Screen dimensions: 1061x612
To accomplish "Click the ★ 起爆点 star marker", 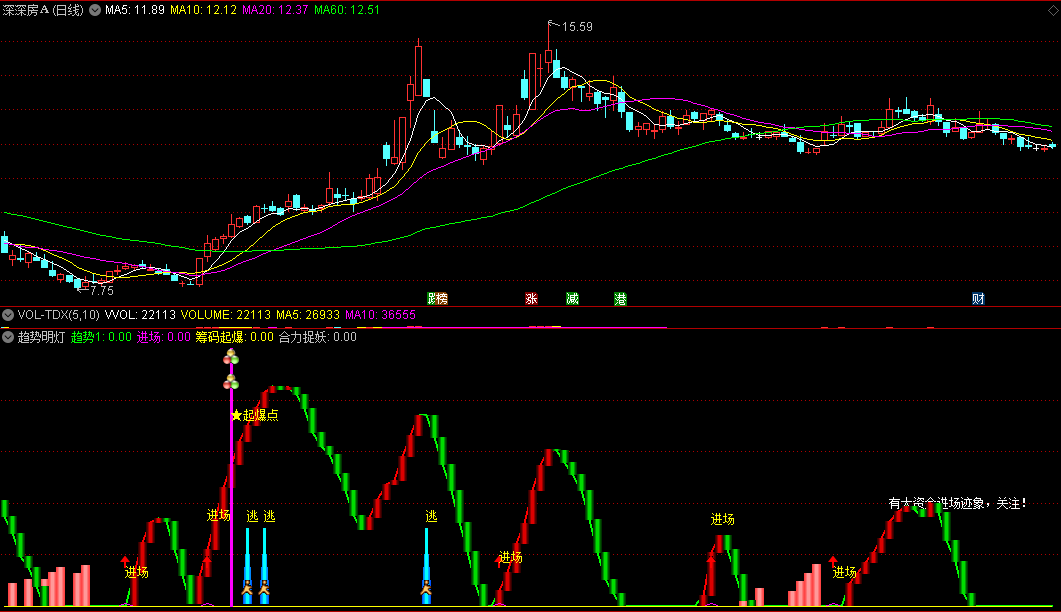I will click(255, 415).
